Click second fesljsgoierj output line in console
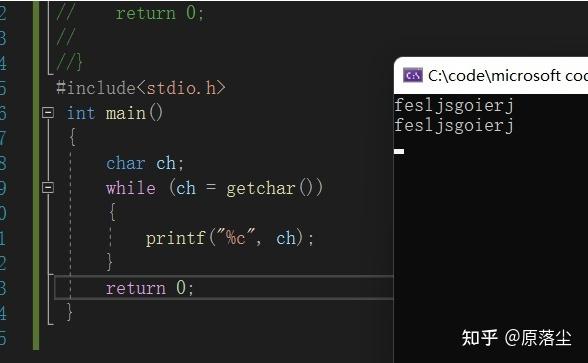Viewport: 588px width, 363px height. [x=454, y=125]
